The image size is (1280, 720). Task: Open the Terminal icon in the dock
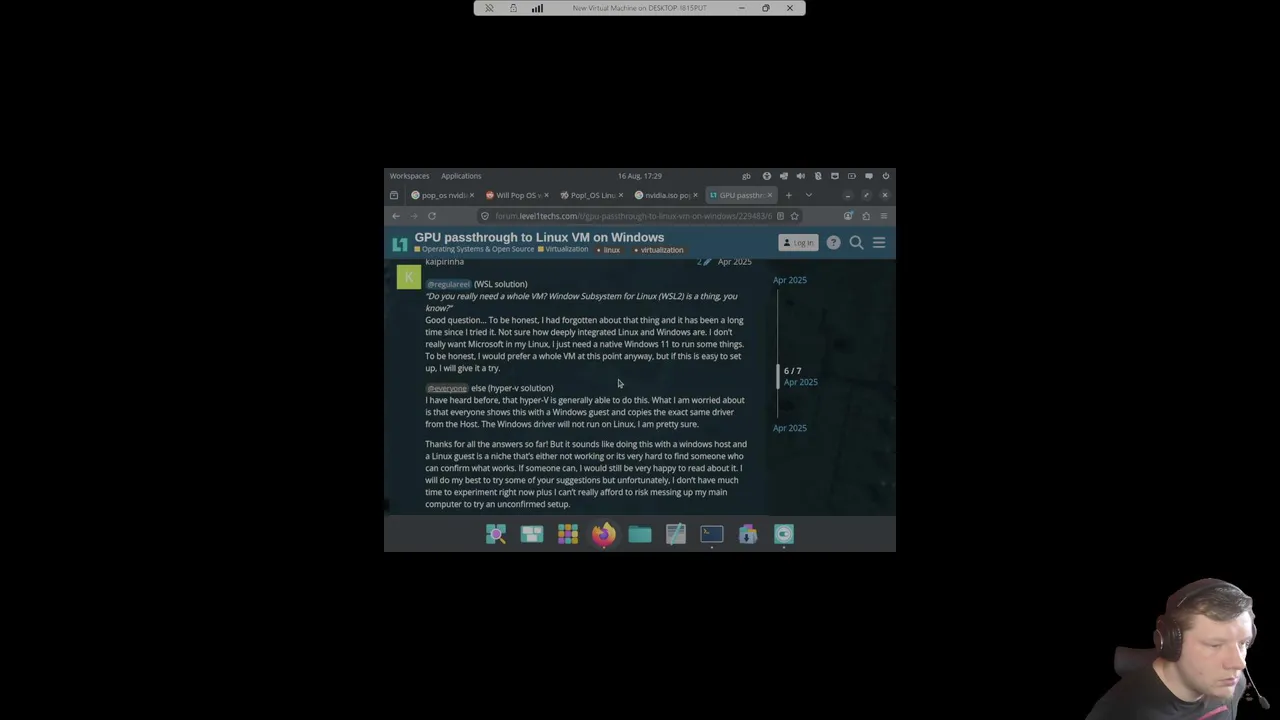pos(712,535)
